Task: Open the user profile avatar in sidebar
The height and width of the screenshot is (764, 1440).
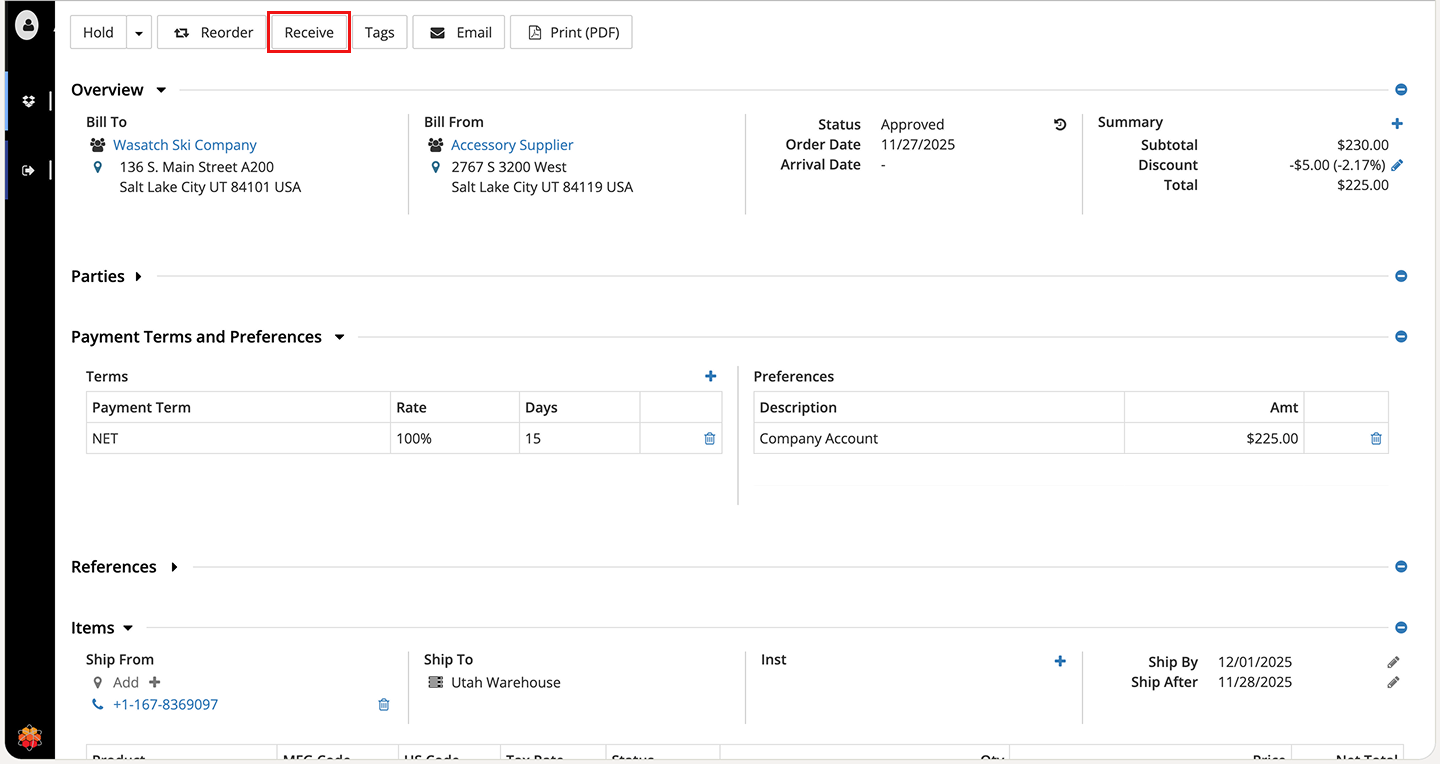Action: tap(28, 25)
